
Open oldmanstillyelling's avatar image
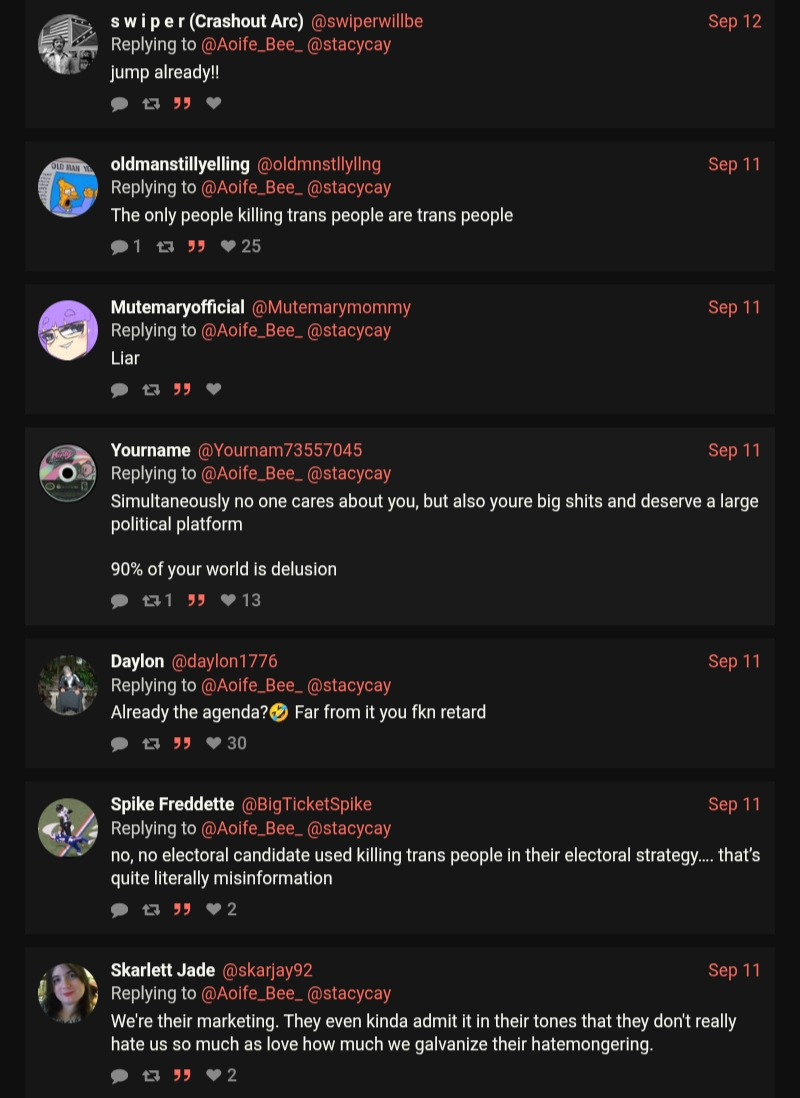tap(68, 187)
